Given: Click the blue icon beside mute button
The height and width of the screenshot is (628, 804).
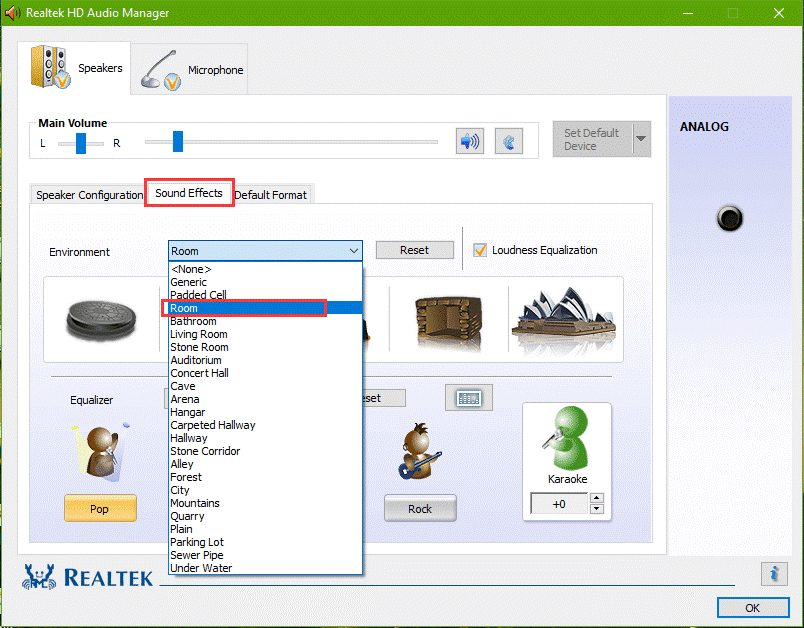Looking at the screenshot, I should click(x=509, y=141).
